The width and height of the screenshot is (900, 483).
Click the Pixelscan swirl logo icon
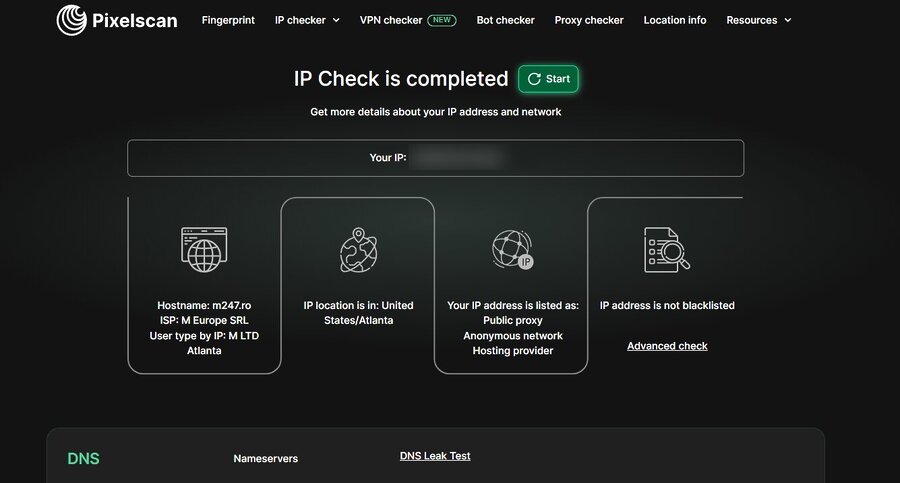click(x=72, y=20)
